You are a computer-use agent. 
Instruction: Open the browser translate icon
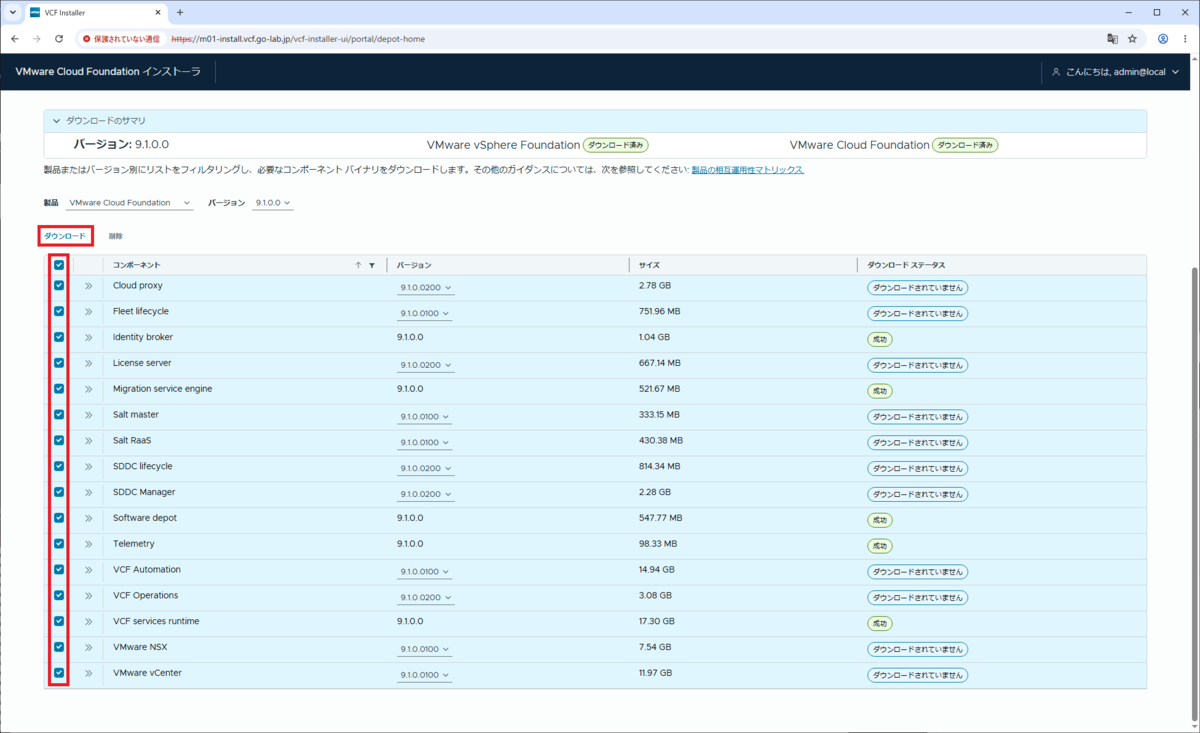click(1112, 39)
